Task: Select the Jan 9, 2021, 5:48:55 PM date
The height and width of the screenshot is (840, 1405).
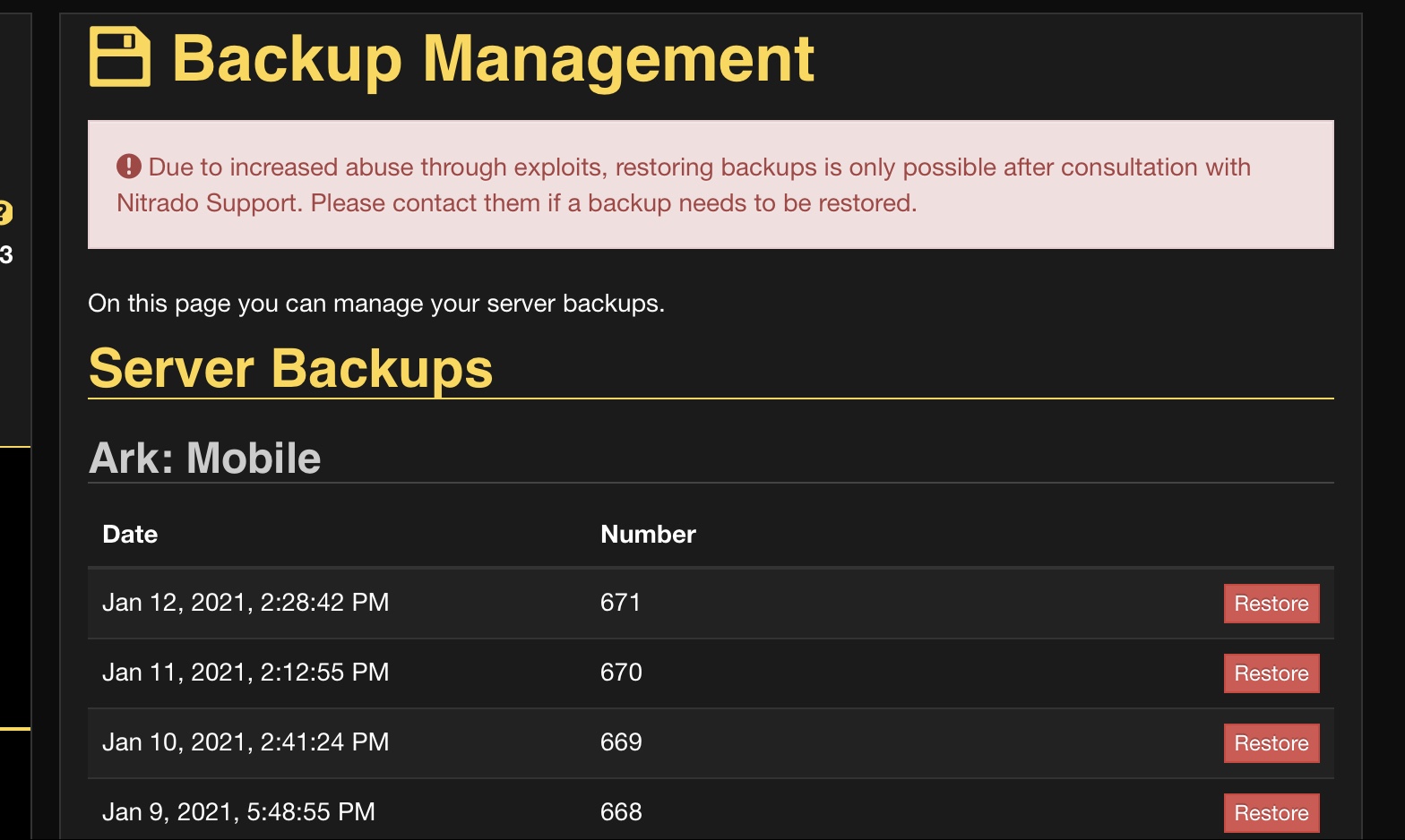Action: click(238, 812)
